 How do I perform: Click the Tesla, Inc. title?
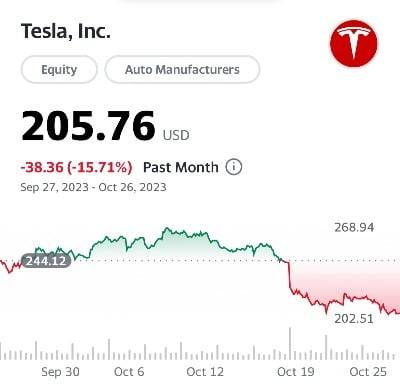coord(66,31)
